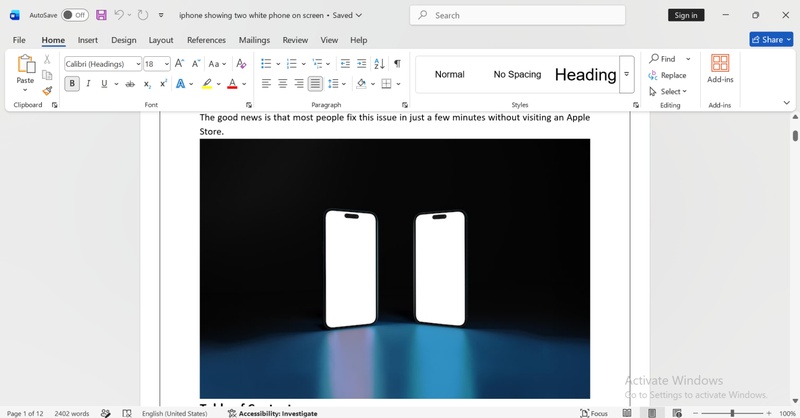Viewport: 800px width, 418px height.
Task: Click the Accessibility: Investigate status item
Action: pyautogui.click(x=273, y=413)
